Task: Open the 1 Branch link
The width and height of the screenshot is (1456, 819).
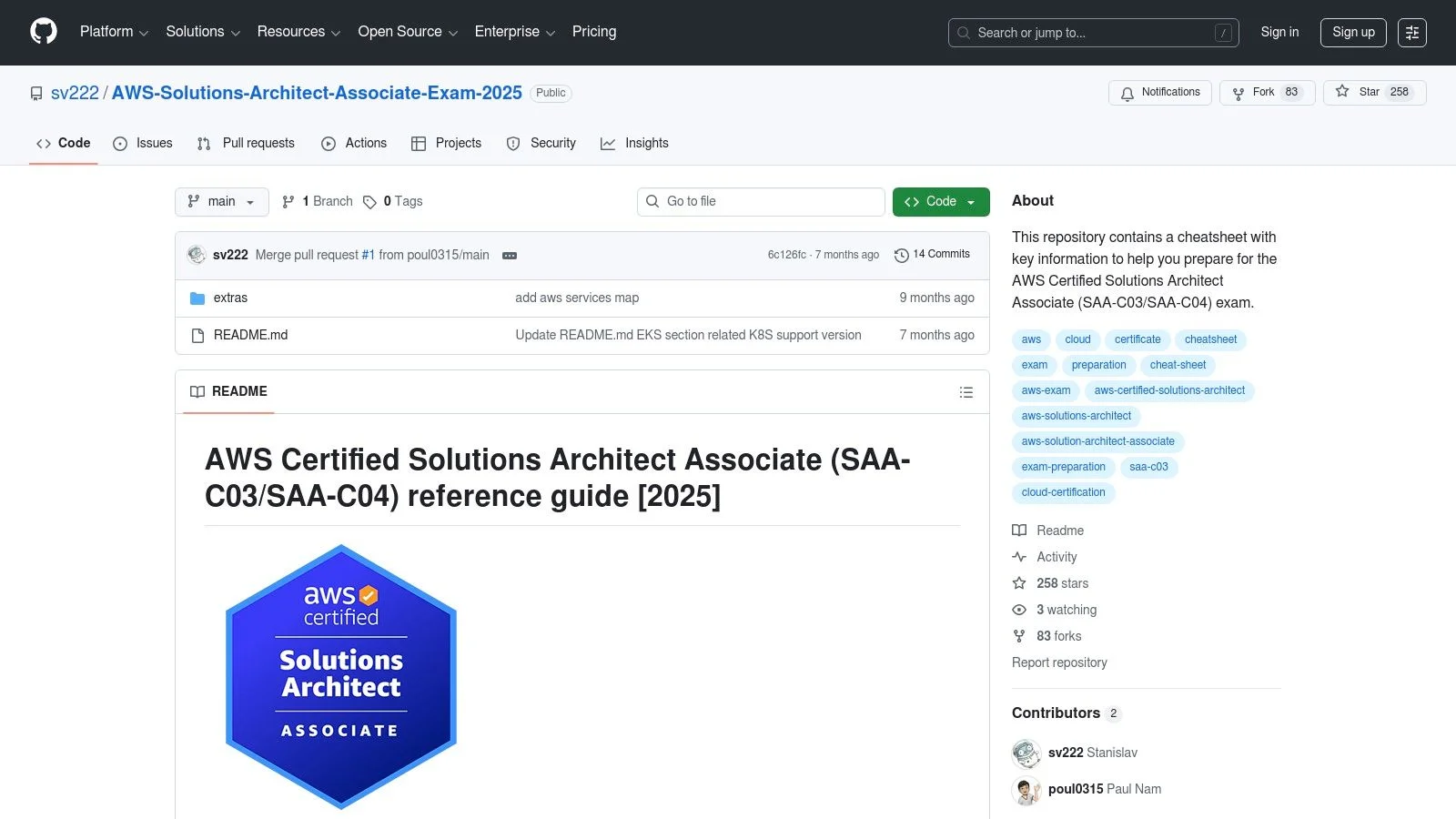Action: coord(318,202)
